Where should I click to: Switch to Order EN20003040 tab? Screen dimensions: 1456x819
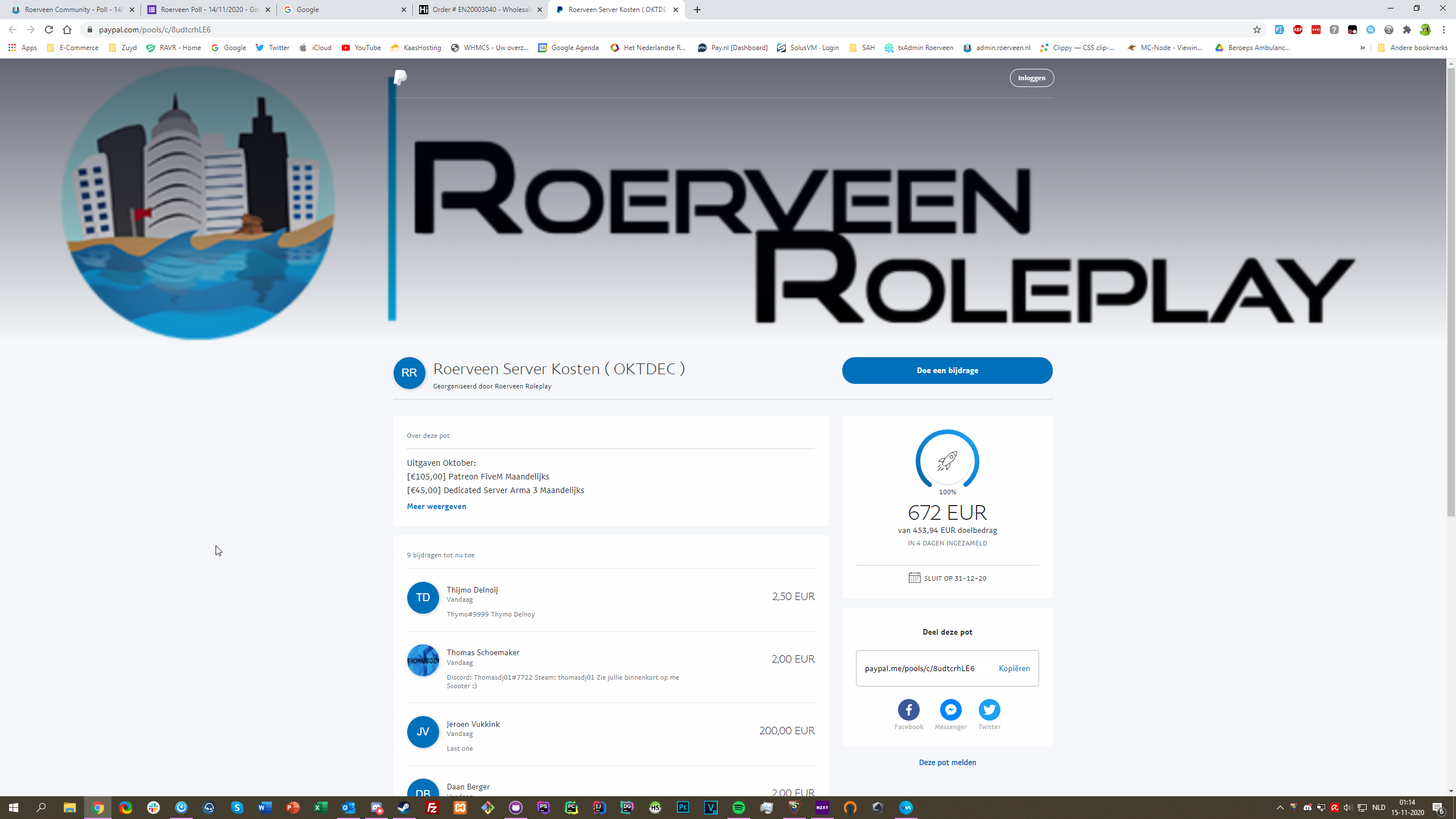481,10
